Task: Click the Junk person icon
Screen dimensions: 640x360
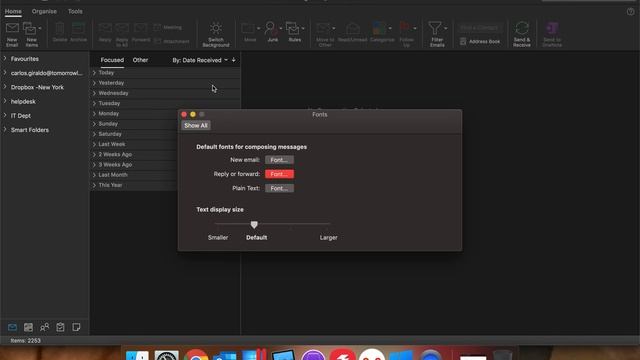Action: click(270, 29)
